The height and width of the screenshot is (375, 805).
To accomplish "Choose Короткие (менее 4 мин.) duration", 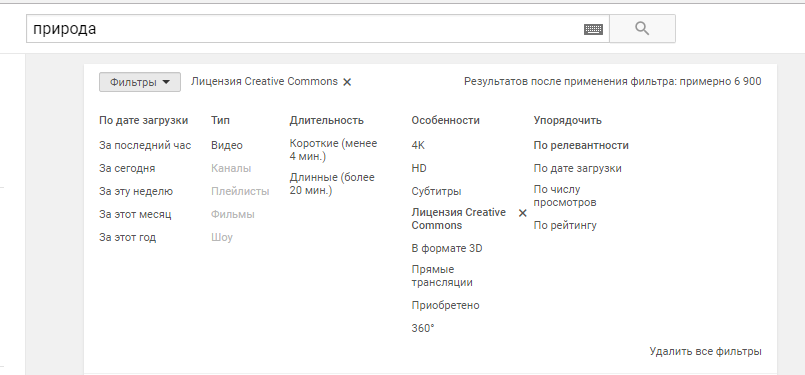I will pos(333,149).
